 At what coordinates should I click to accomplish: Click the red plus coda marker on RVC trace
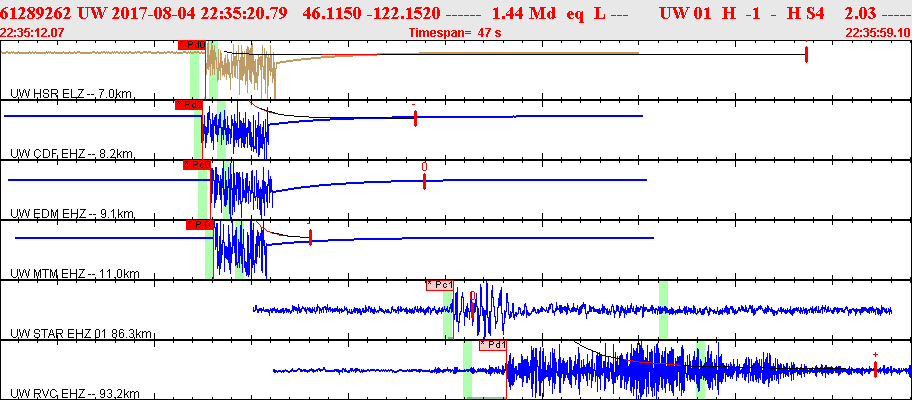875,368
